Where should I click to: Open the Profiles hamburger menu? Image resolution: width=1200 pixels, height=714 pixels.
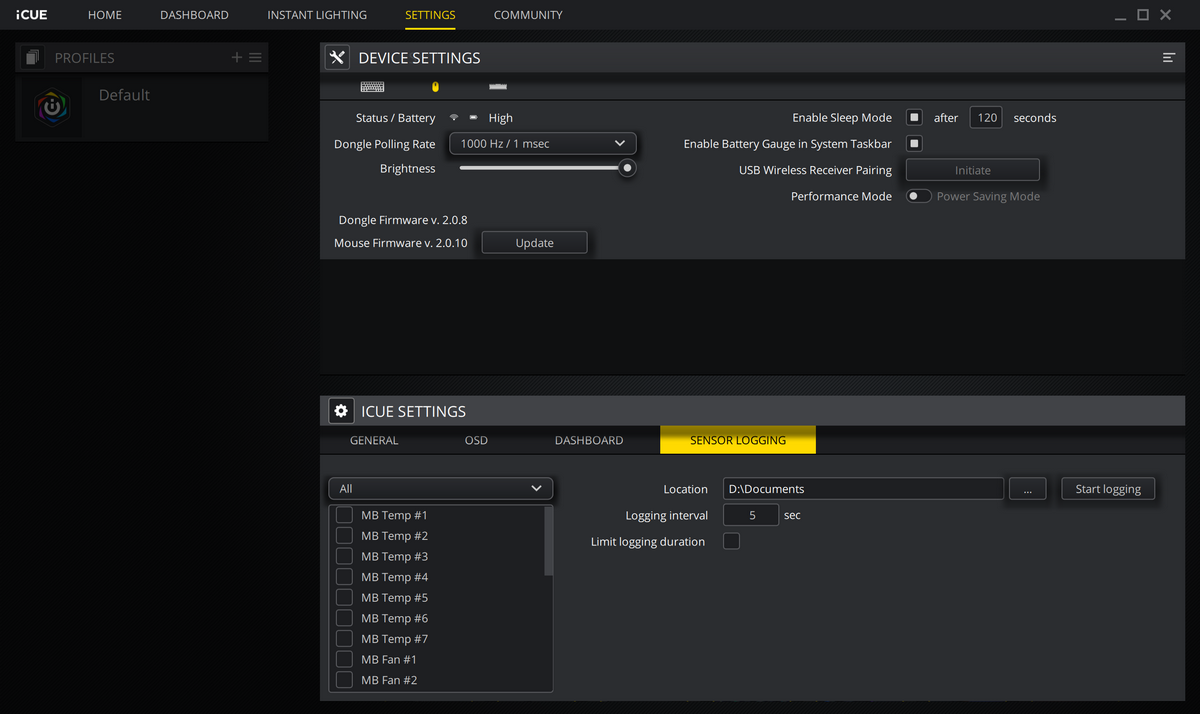point(256,58)
